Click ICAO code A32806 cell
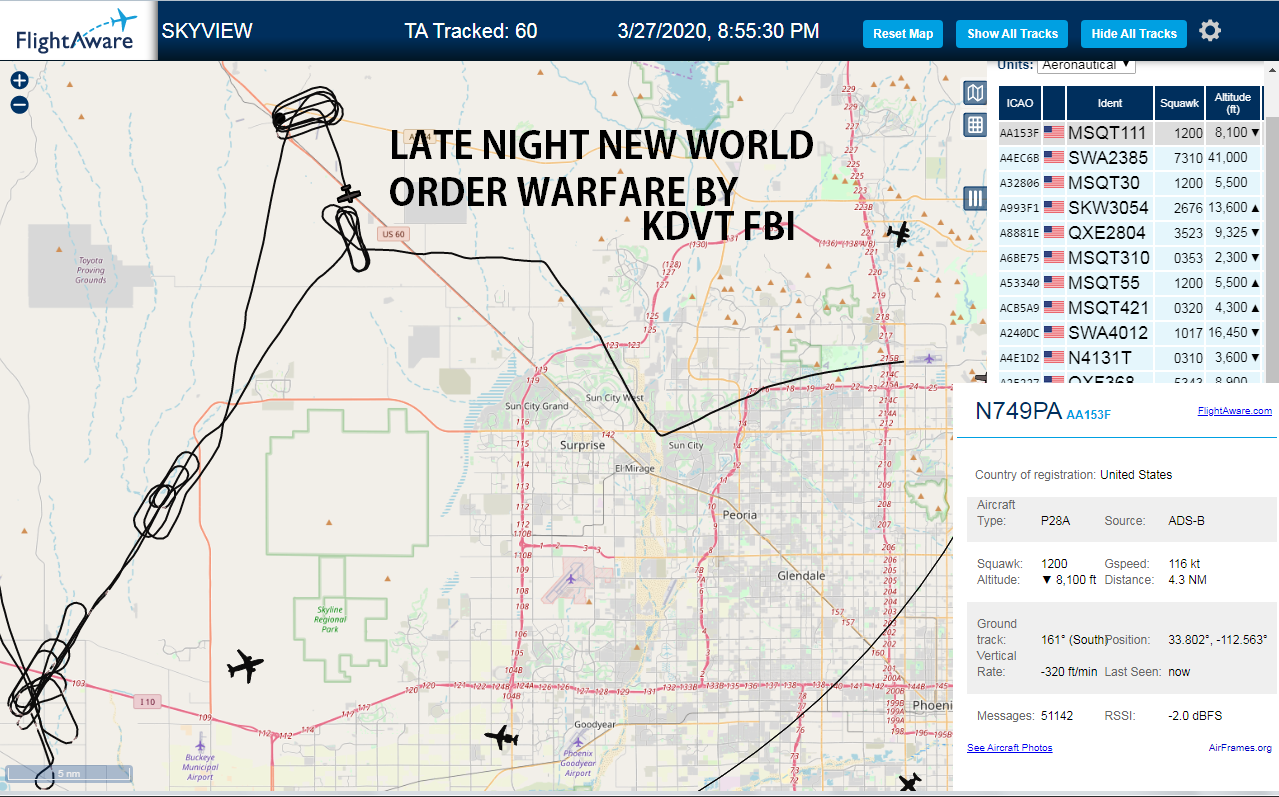The height and width of the screenshot is (797, 1279). [1020, 183]
